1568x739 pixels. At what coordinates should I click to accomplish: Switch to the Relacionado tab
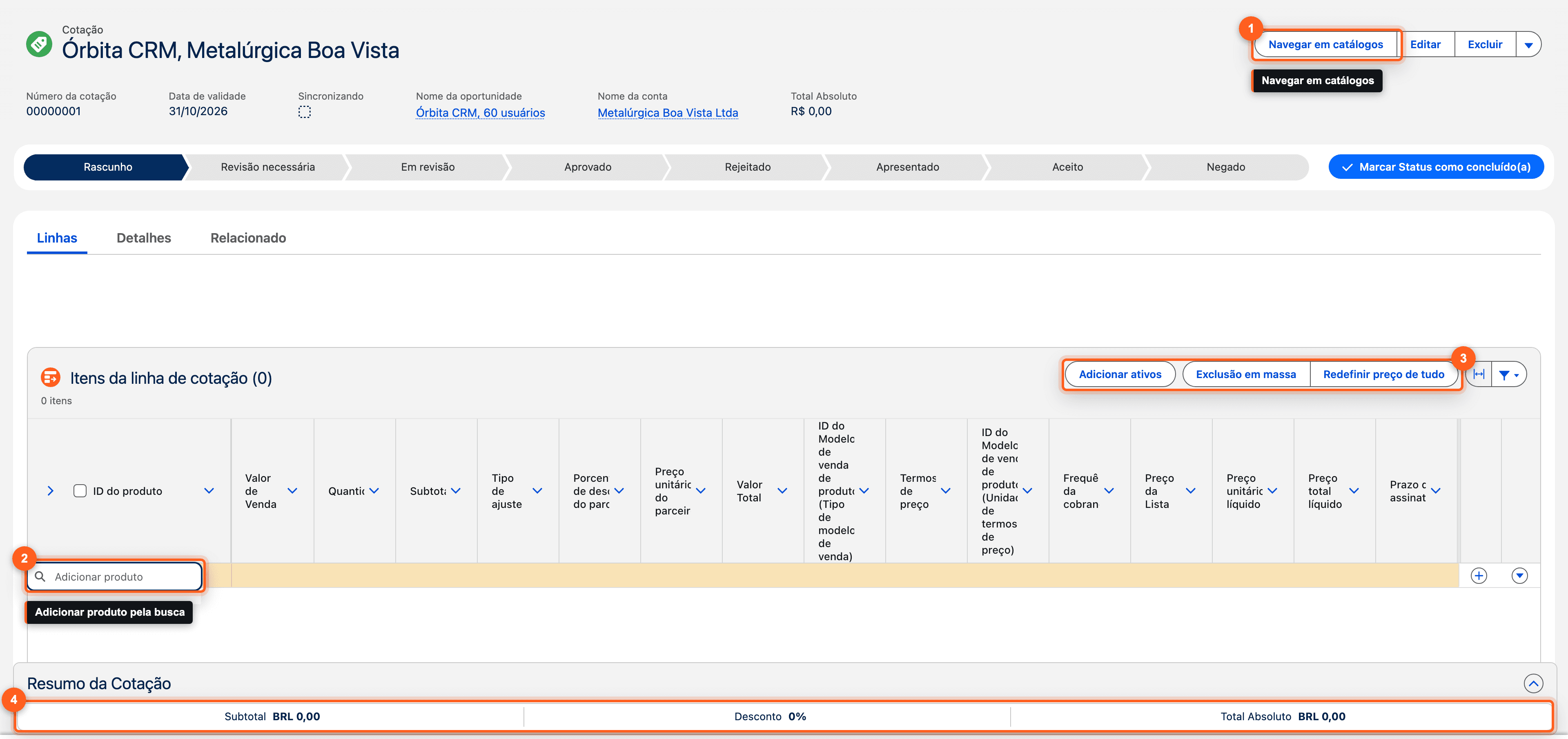(248, 238)
